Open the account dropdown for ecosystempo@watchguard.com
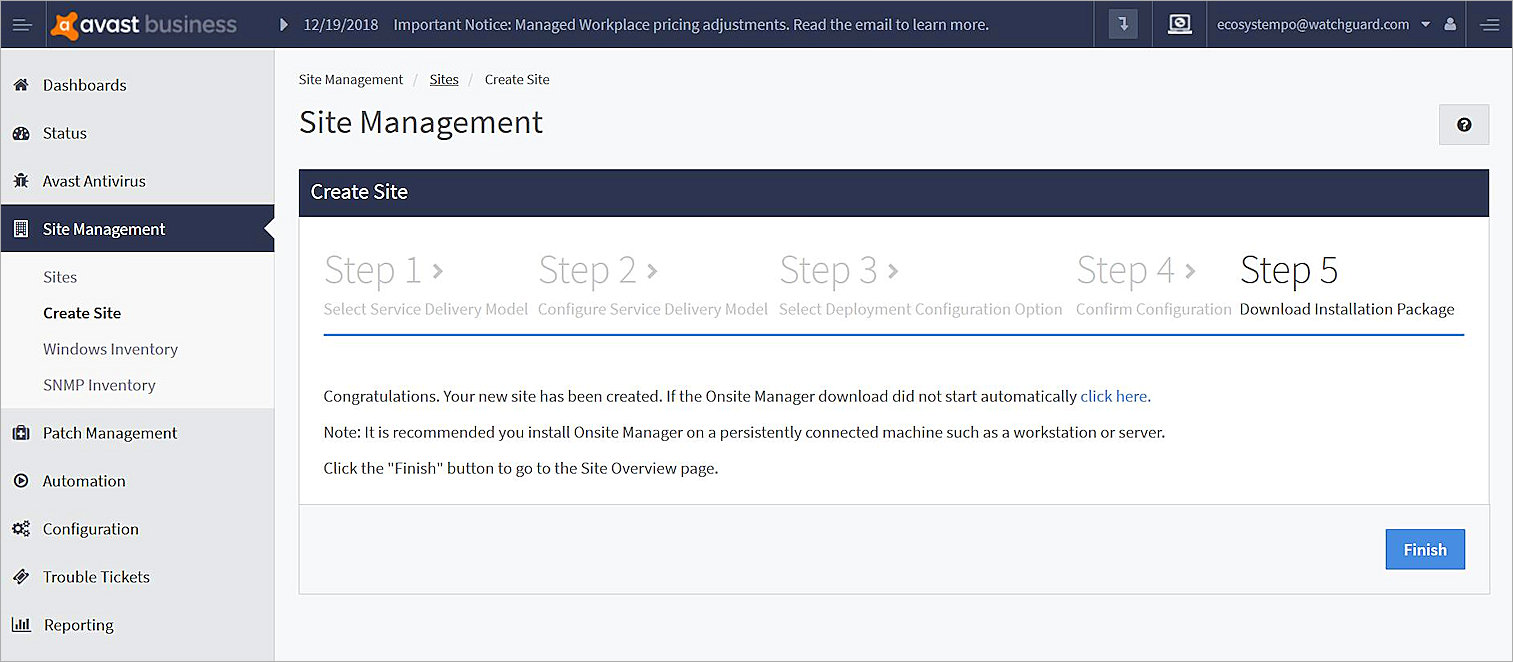The width and height of the screenshot is (1513, 662). pos(1424,23)
